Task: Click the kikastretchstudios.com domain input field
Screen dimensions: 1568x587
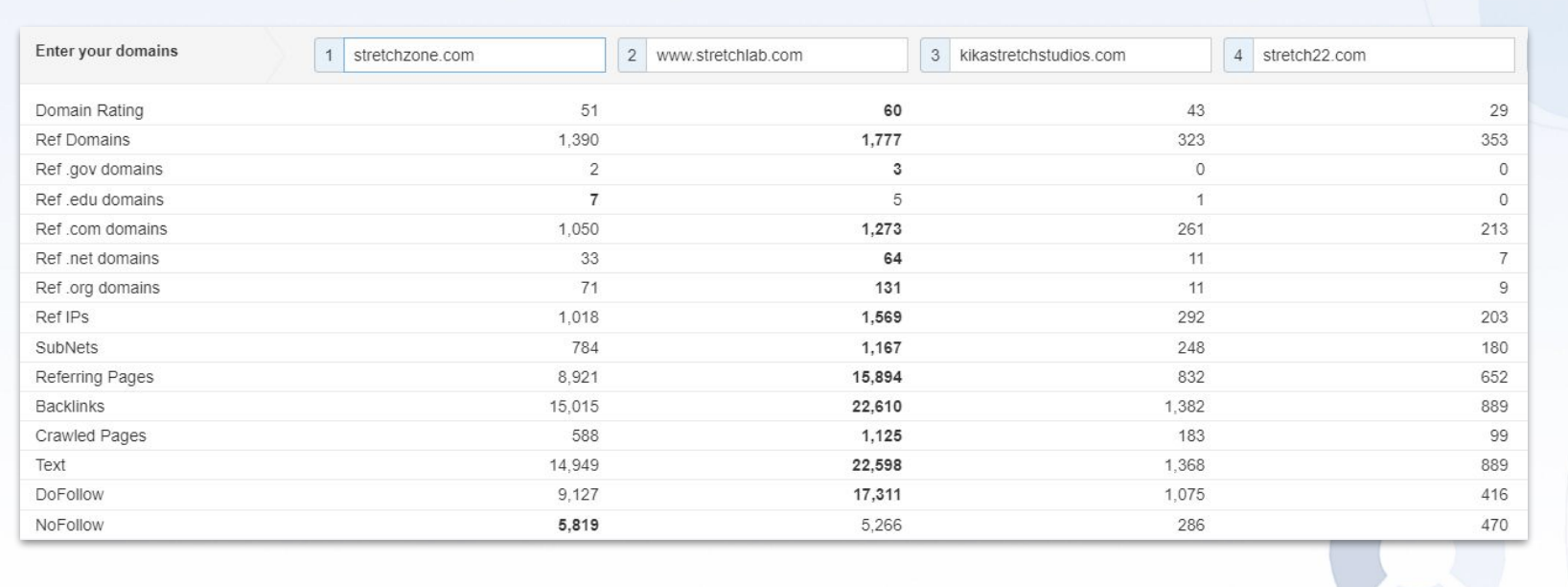Action: (x=1079, y=56)
